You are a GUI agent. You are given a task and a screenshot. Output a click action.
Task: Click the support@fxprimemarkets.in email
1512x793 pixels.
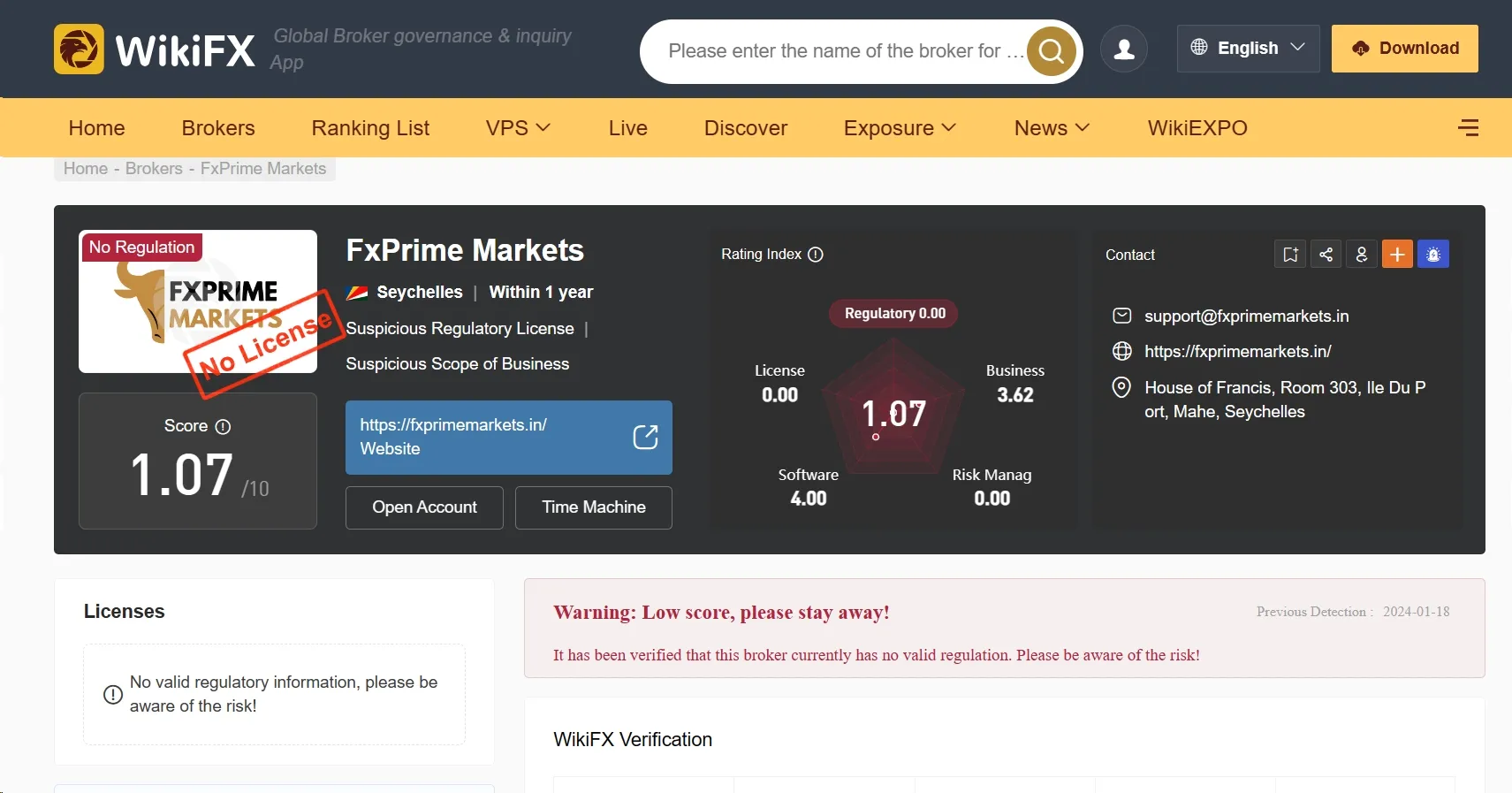coord(1247,316)
